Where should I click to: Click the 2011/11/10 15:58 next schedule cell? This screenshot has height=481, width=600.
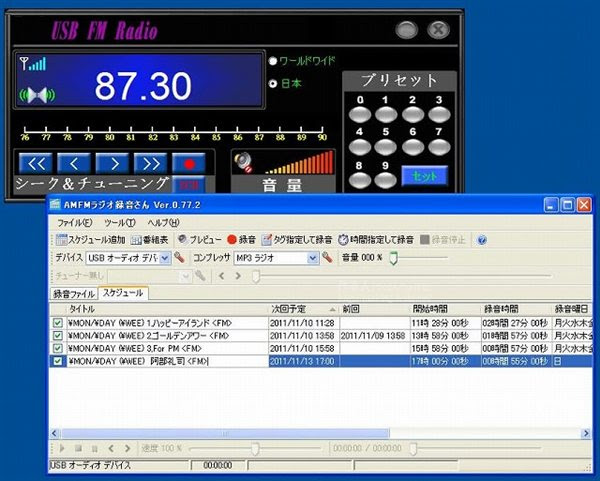pos(302,349)
